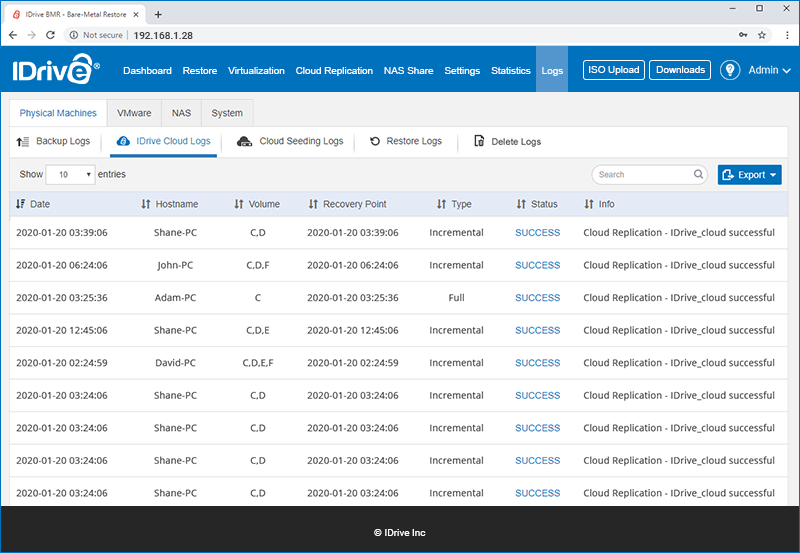Open Chrome three-dot menu
Screen dimensions: 800x553
coord(787,35)
